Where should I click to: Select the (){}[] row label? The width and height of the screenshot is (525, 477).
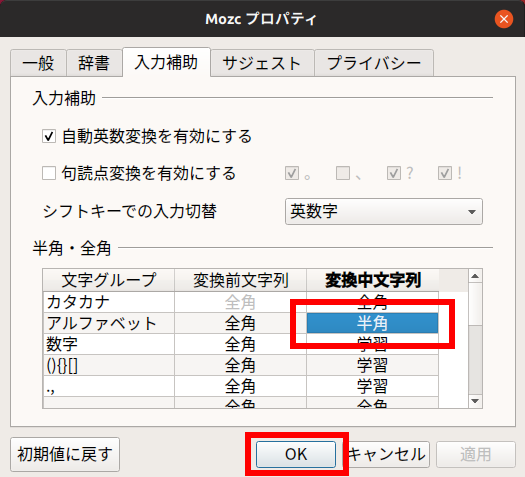click(109, 365)
